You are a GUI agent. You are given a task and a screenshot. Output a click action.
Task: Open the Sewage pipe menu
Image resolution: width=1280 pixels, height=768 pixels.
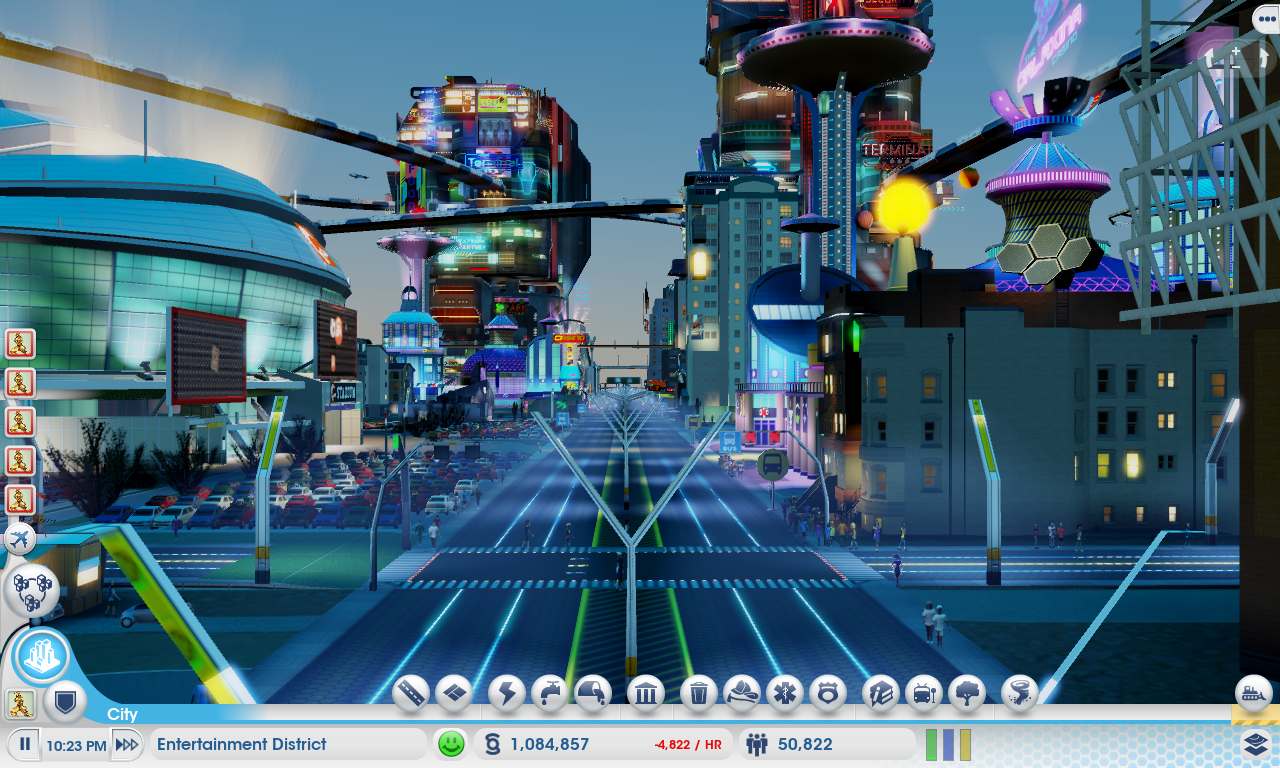click(x=593, y=693)
